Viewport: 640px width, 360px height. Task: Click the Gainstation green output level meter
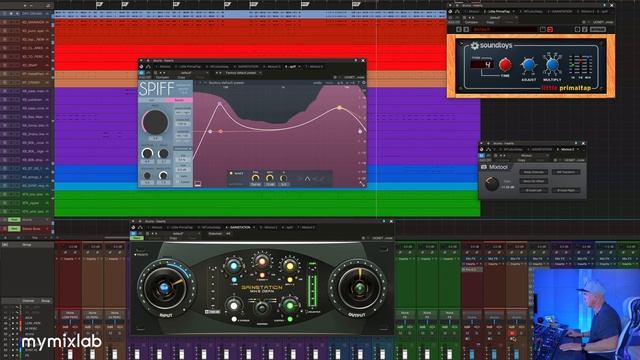click(313, 289)
